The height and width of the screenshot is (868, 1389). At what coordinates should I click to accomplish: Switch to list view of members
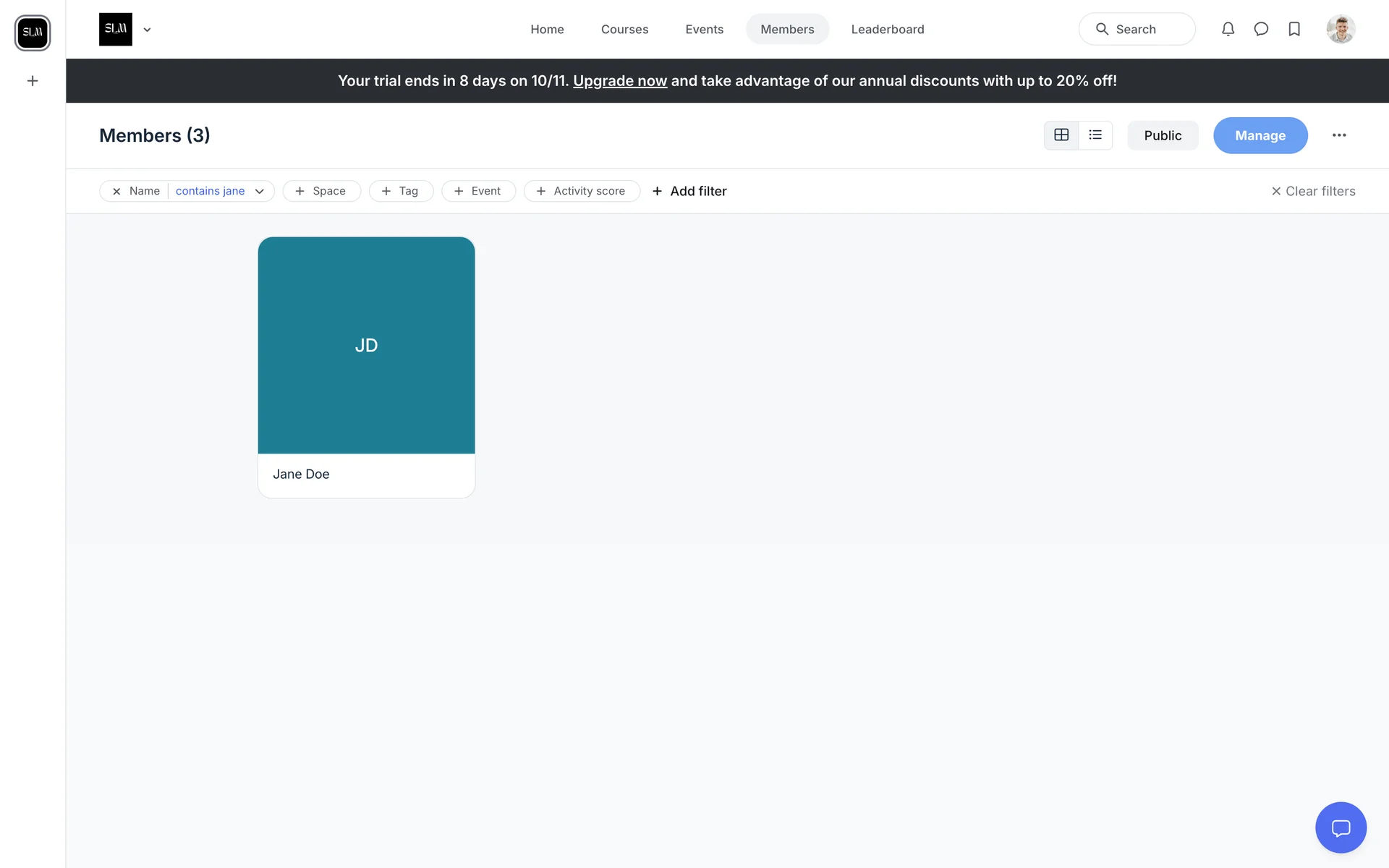tap(1095, 135)
